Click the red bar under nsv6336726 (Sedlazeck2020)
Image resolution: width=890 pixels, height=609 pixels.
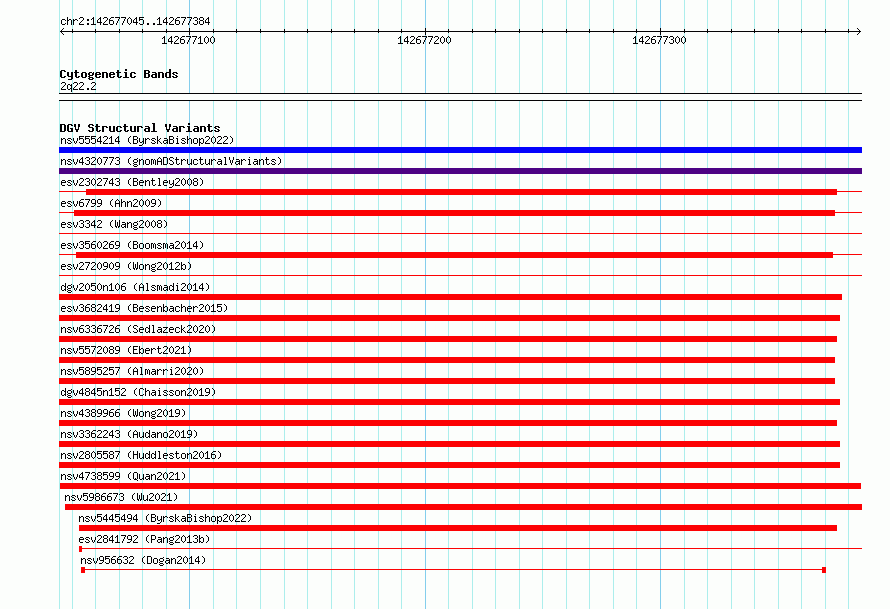click(448, 339)
